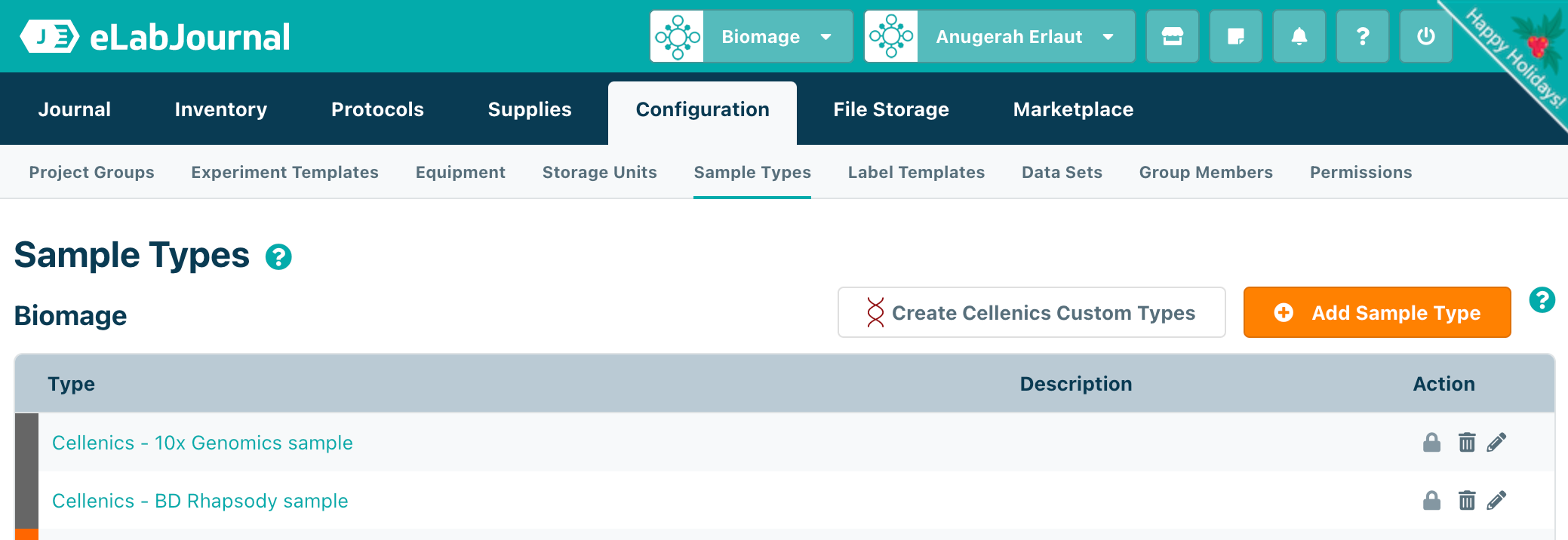Click Create Cellenics Custom Types button
Screen dimensions: 1568x540
1031,312
